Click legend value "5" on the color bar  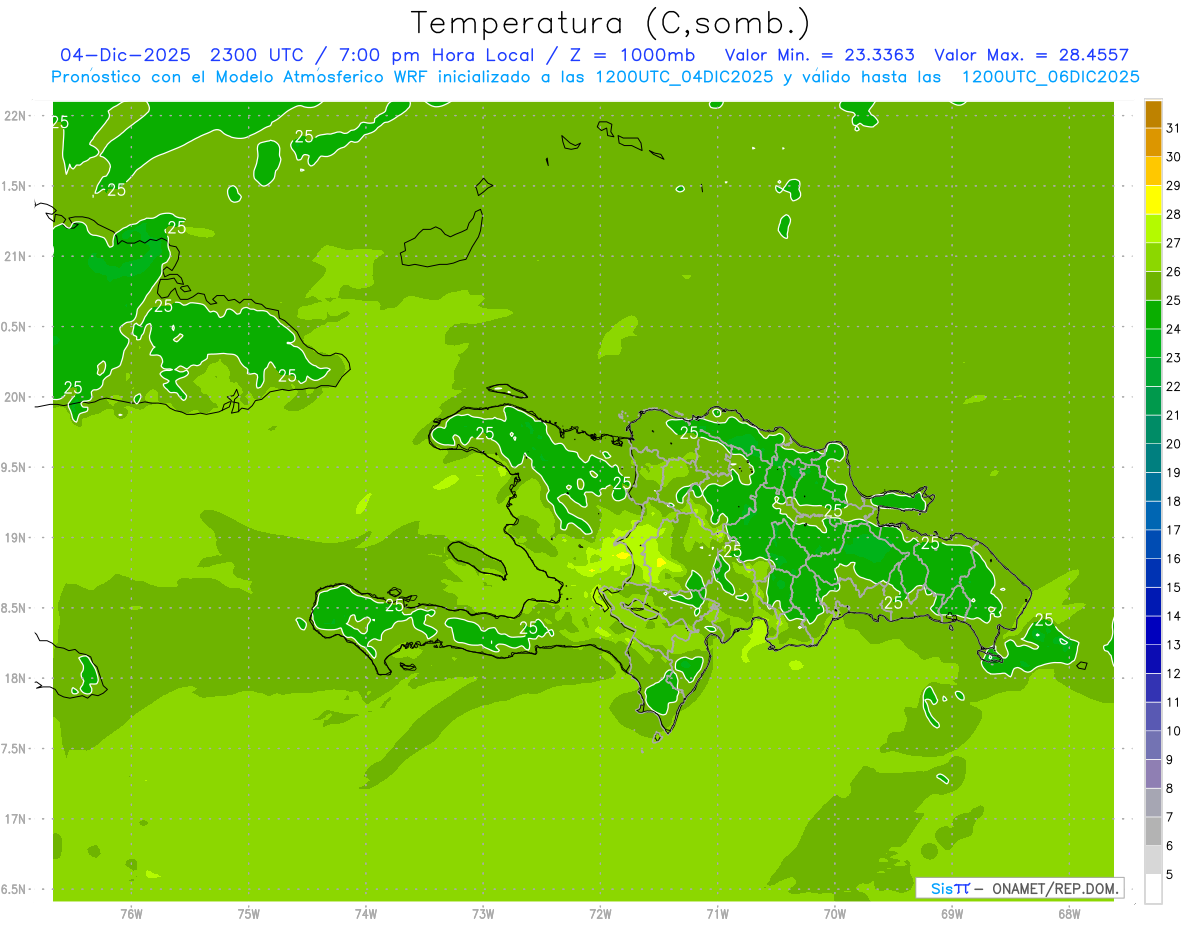click(x=1170, y=875)
